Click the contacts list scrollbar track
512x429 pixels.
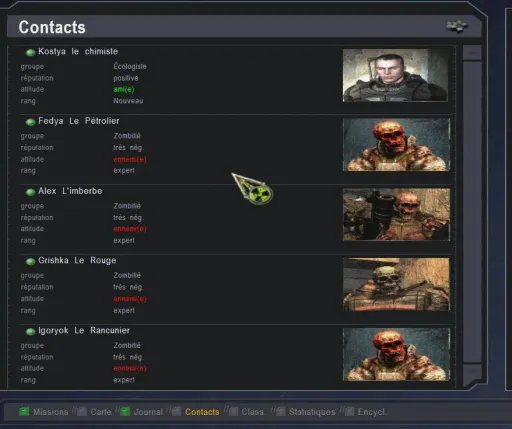pos(472,212)
